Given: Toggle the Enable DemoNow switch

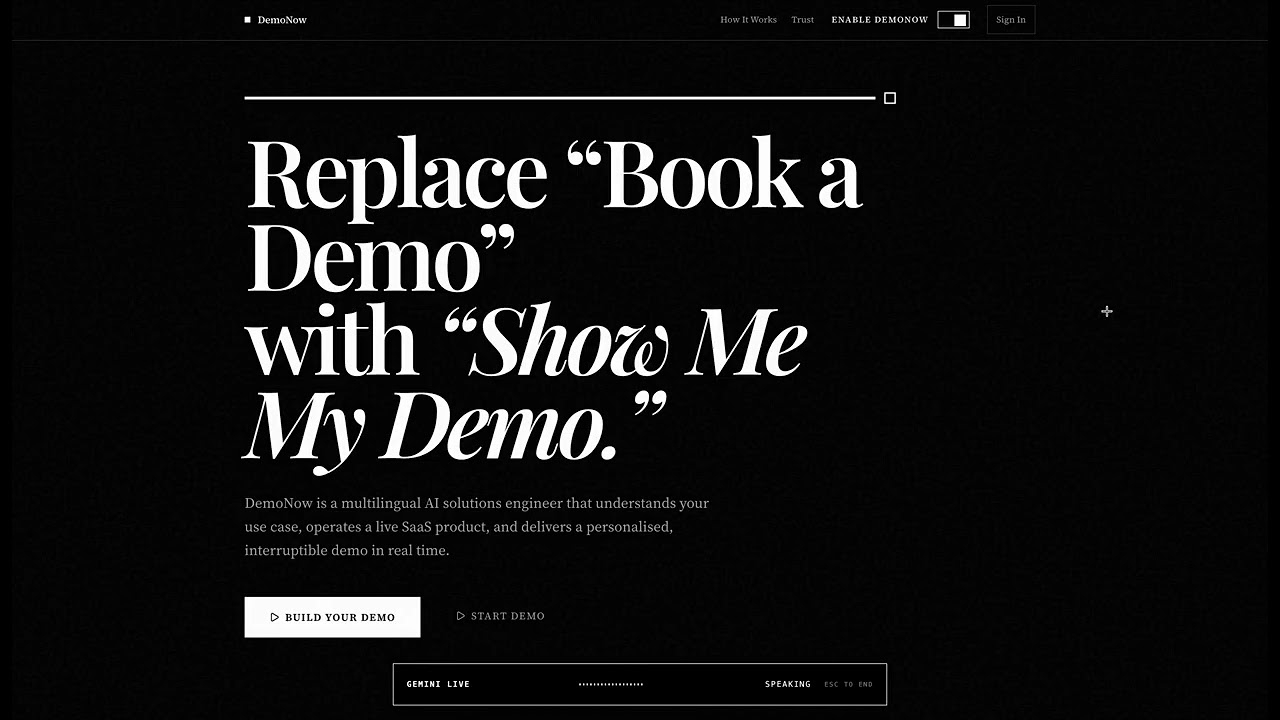Looking at the screenshot, I should [x=953, y=20].
